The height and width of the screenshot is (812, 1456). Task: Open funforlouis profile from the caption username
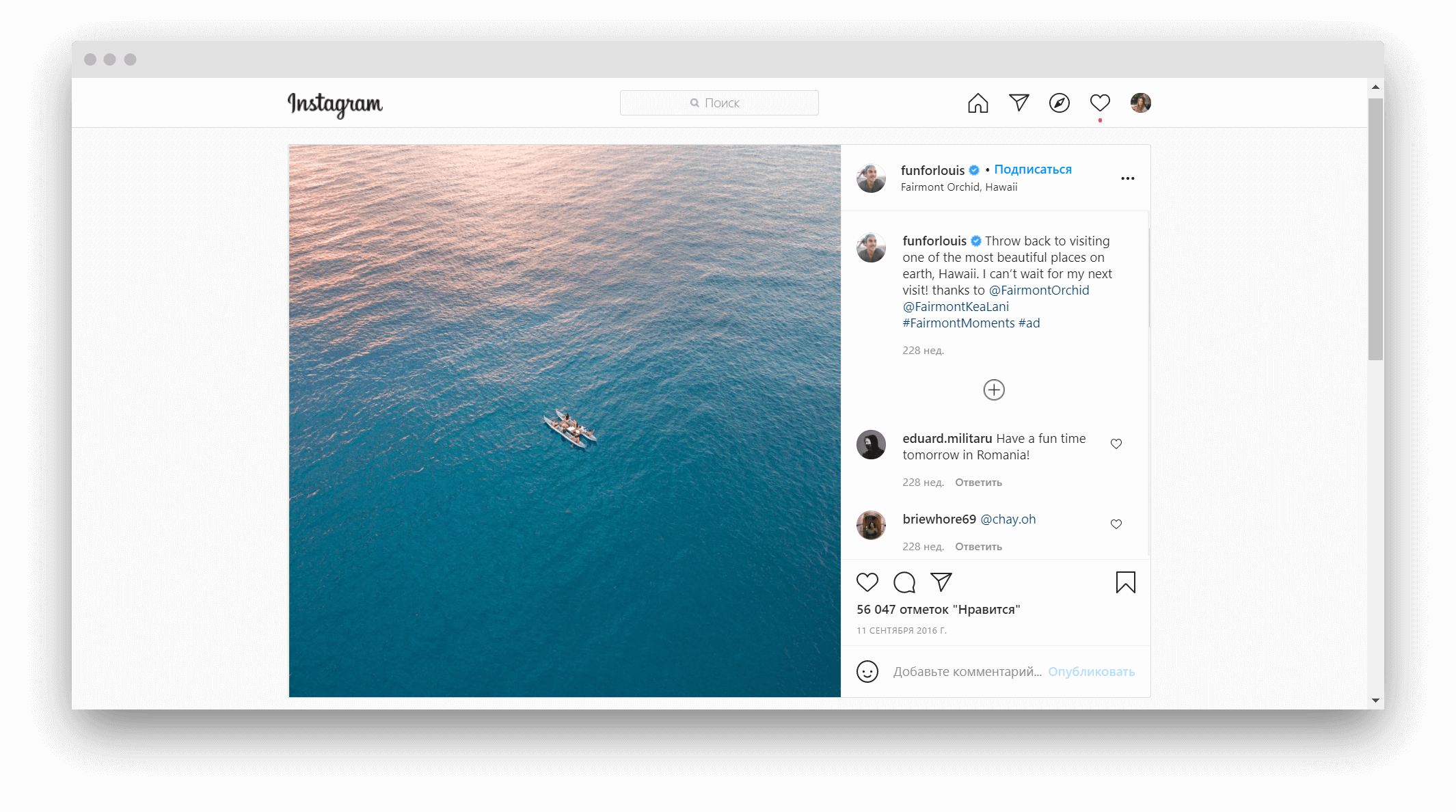[934, 241]
